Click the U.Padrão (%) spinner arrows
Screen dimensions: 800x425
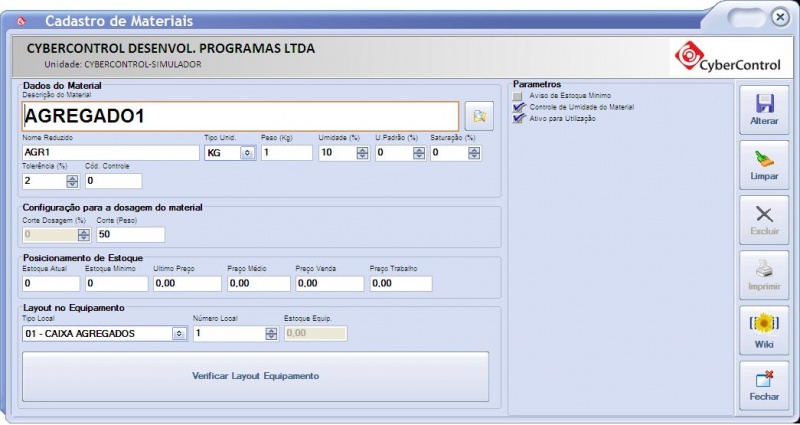click(x=419, y=153)
